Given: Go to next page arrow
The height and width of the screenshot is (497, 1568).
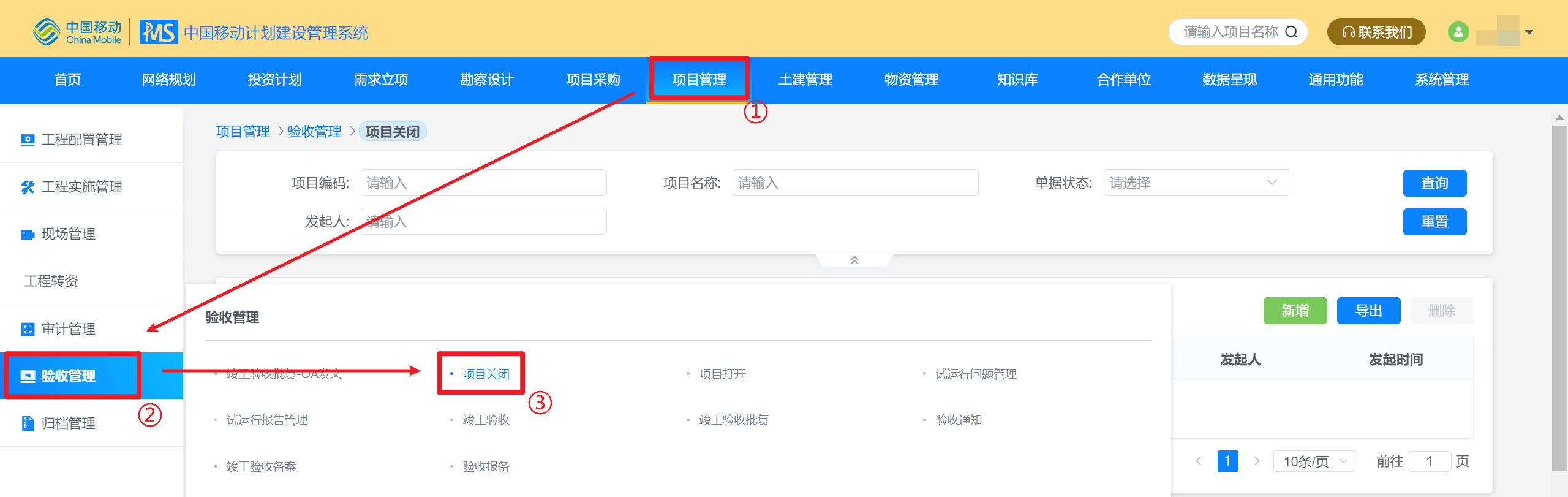Looking at the screenshot, I should 1257,461.
